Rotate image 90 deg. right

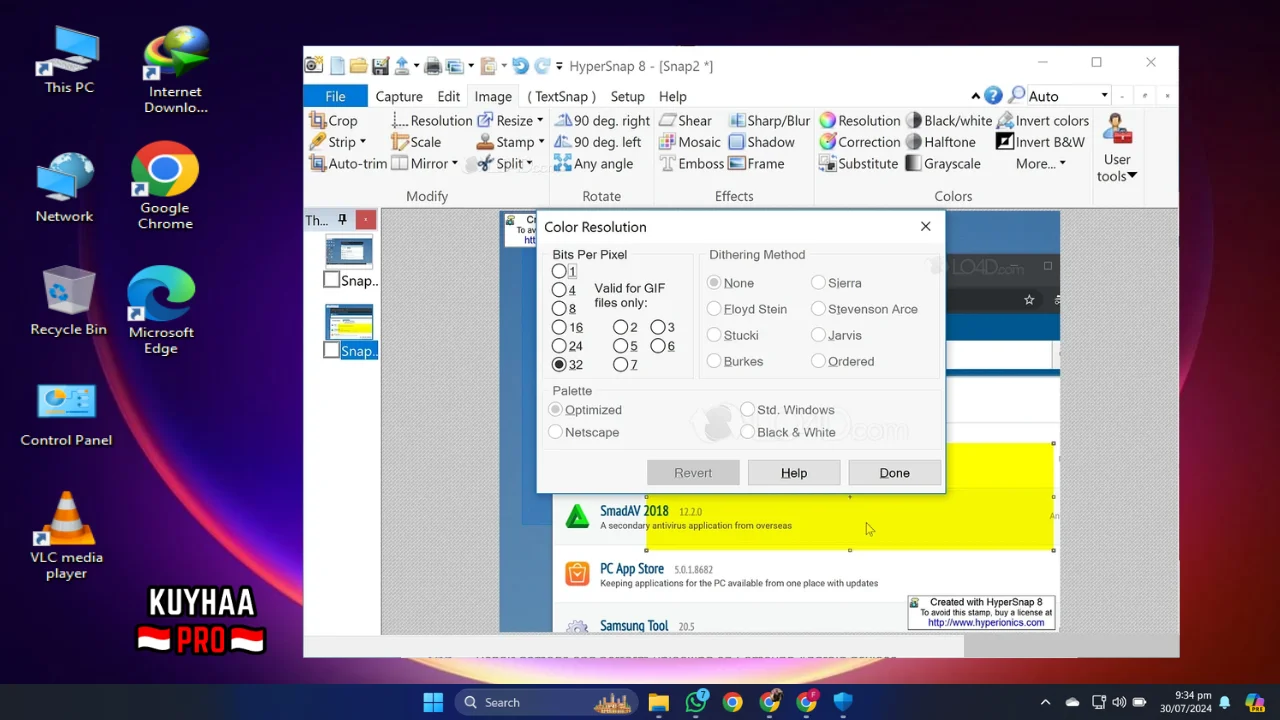(x=601, y=120)
